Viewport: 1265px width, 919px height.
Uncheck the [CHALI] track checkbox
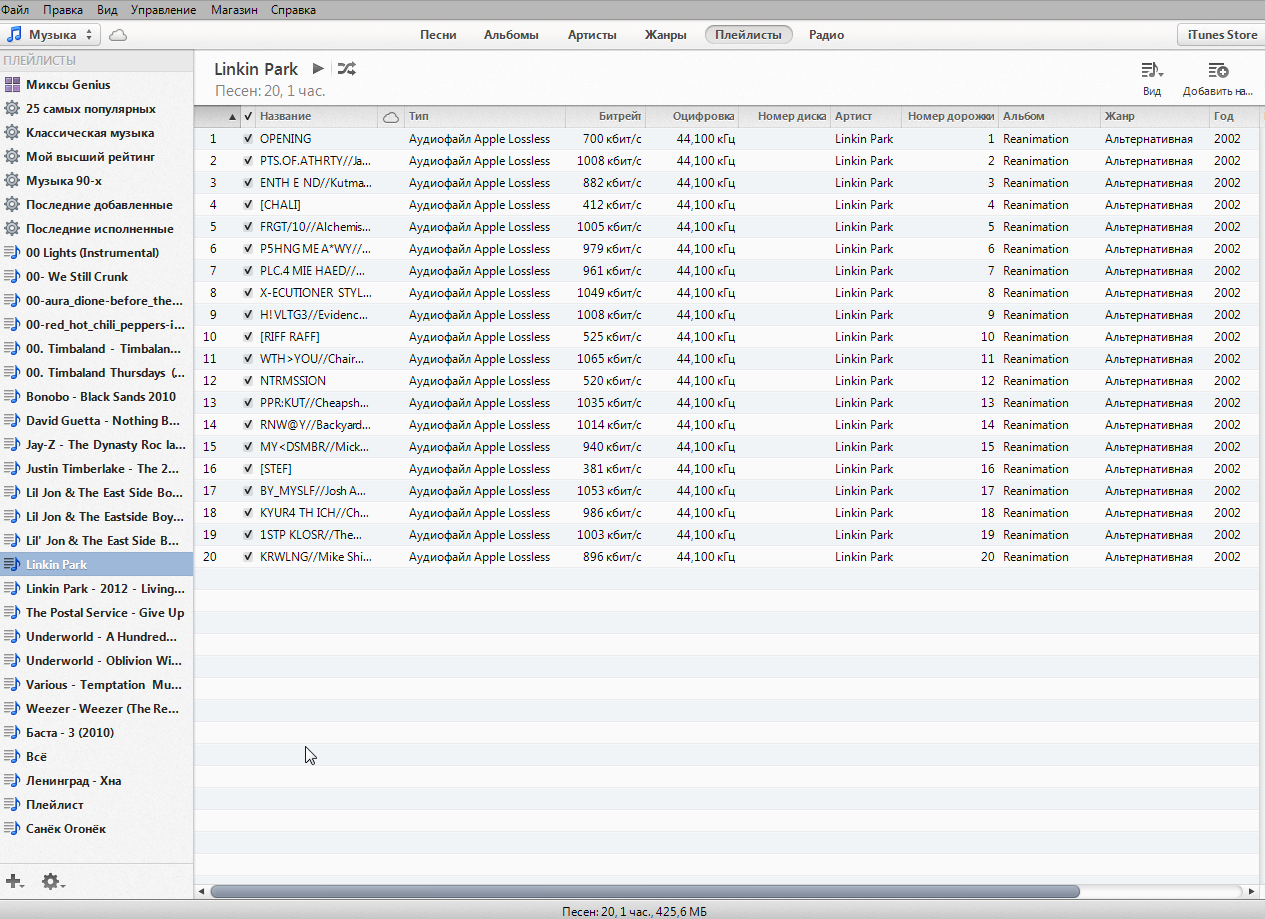click(x=248, y=205)
